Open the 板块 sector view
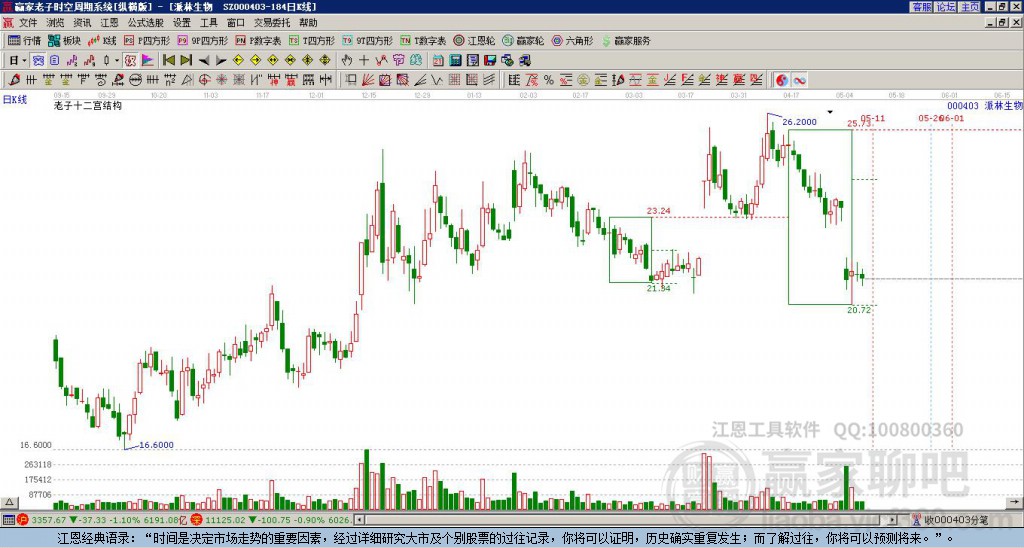The image size is (1024, 548). (64, 40)
